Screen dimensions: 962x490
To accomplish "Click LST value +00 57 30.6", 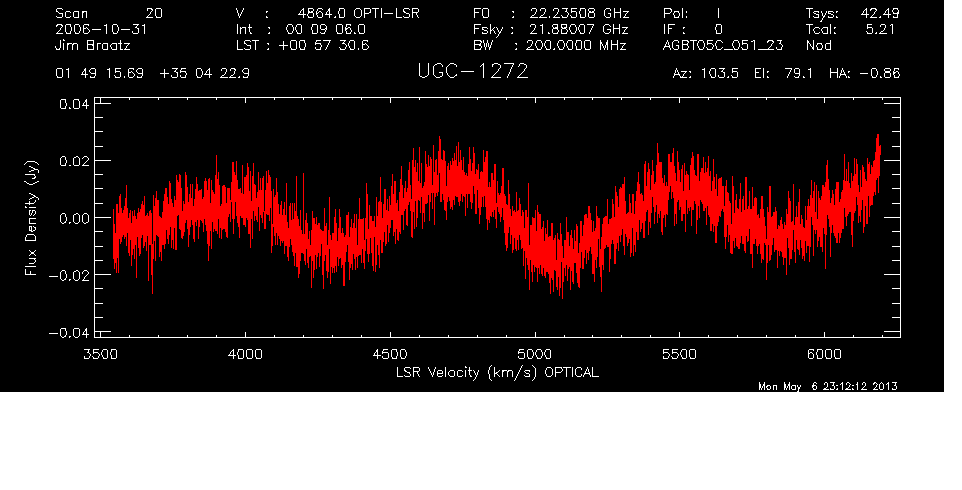I will (324, 45).
